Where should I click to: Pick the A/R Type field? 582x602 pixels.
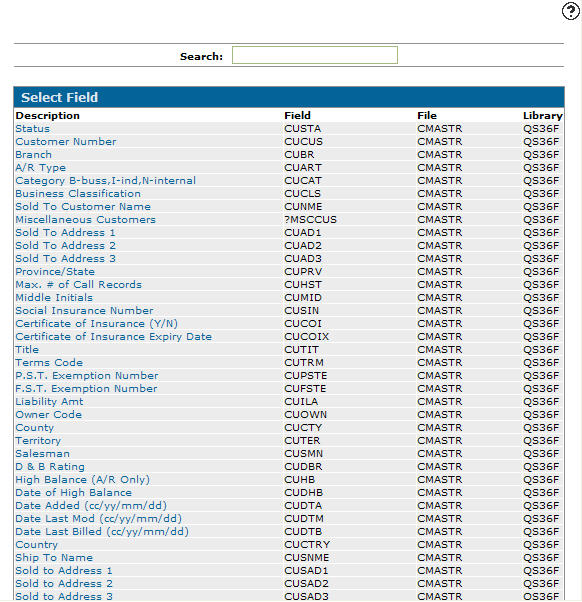(41, 168)
